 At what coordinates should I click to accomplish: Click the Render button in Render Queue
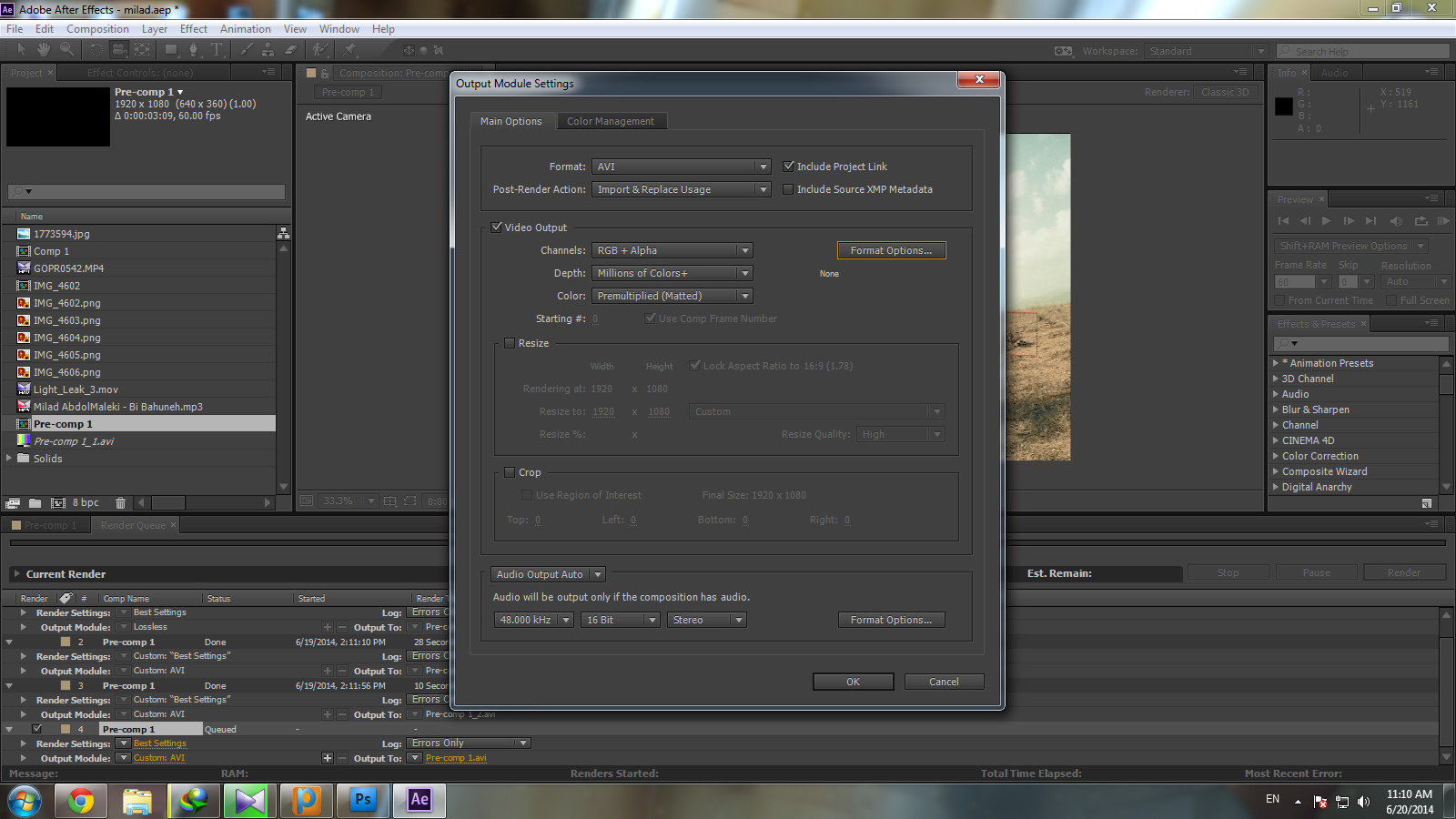click(x=1403, y=572)
